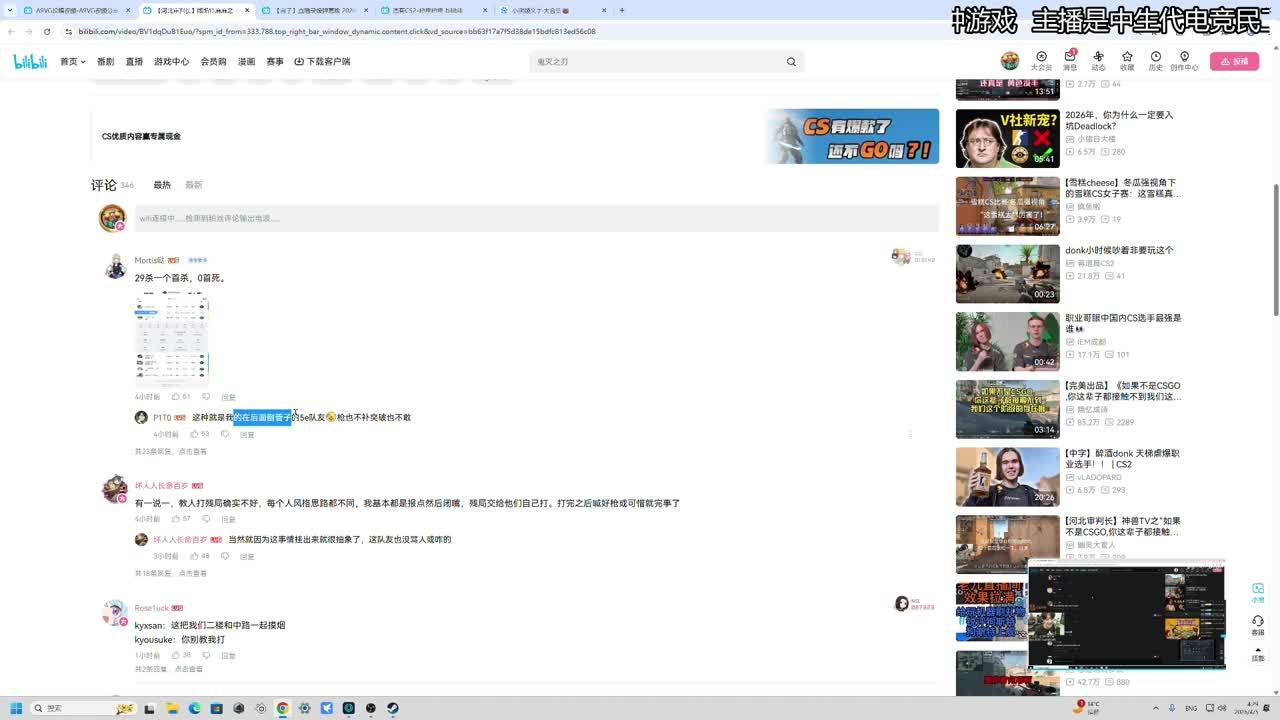
Task: Expand the 18 replies under second comment
Action: point(192,574)
